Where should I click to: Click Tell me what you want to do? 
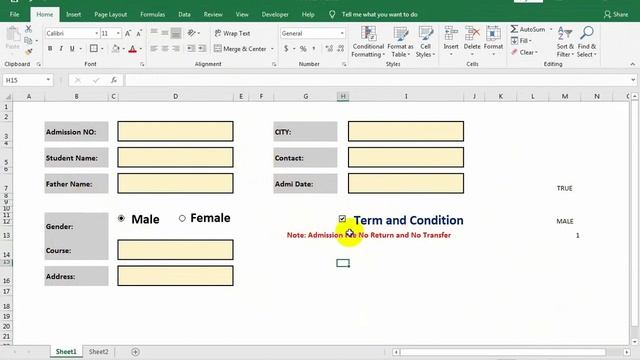[379, 14]
